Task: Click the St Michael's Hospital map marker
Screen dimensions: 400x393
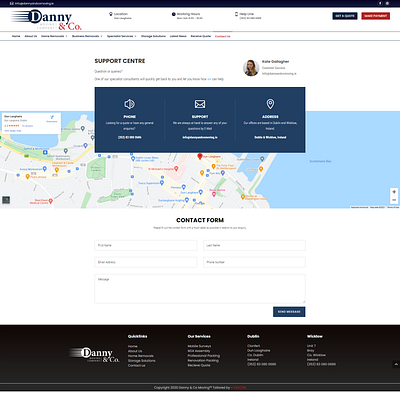Action: [x=176, y=169]
